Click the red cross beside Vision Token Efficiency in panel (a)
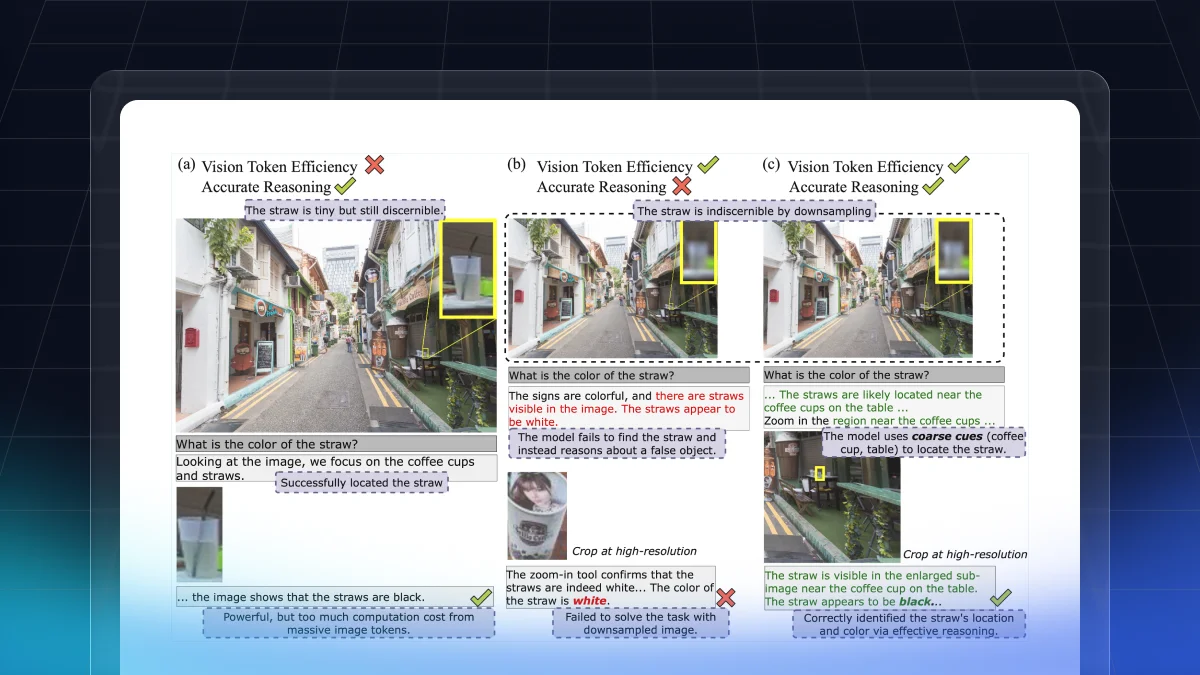The height and width of the screenshot is (675, 1200). tap(374, 164)
